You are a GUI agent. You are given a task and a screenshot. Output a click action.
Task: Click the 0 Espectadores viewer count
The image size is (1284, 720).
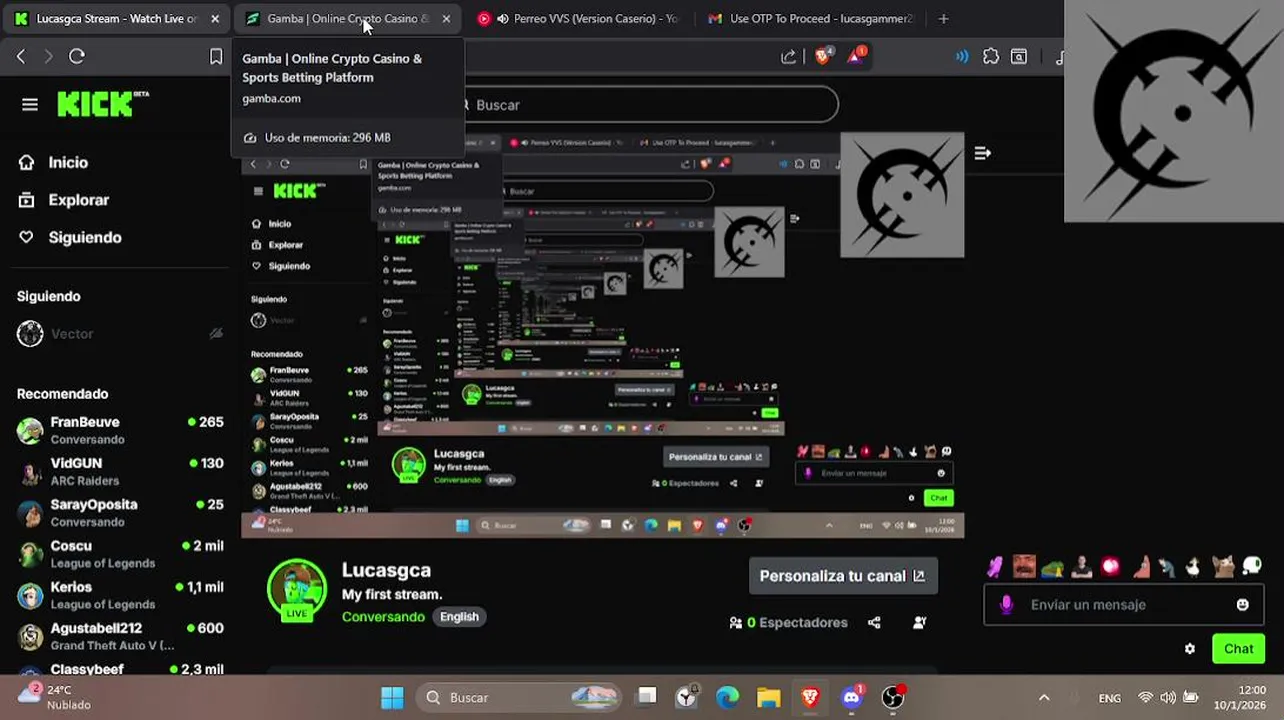pyautogui.click(x=789, y=623)
